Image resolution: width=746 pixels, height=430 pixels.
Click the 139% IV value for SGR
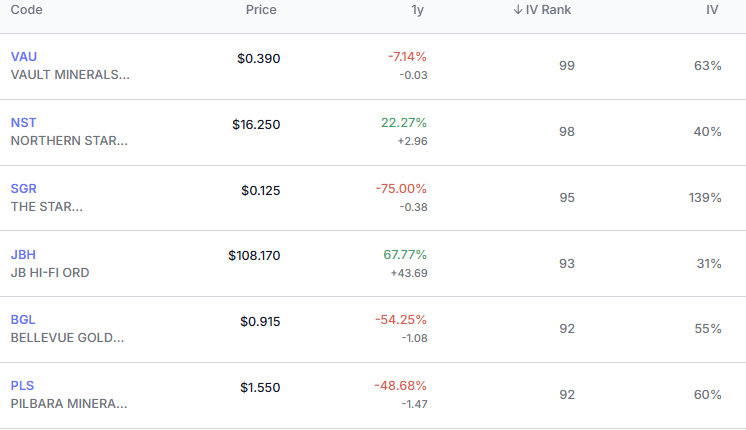coord(705,198)
